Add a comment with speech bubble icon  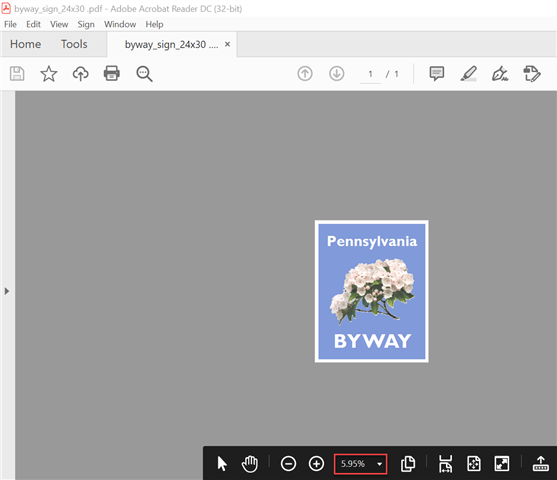coord(437,74)
